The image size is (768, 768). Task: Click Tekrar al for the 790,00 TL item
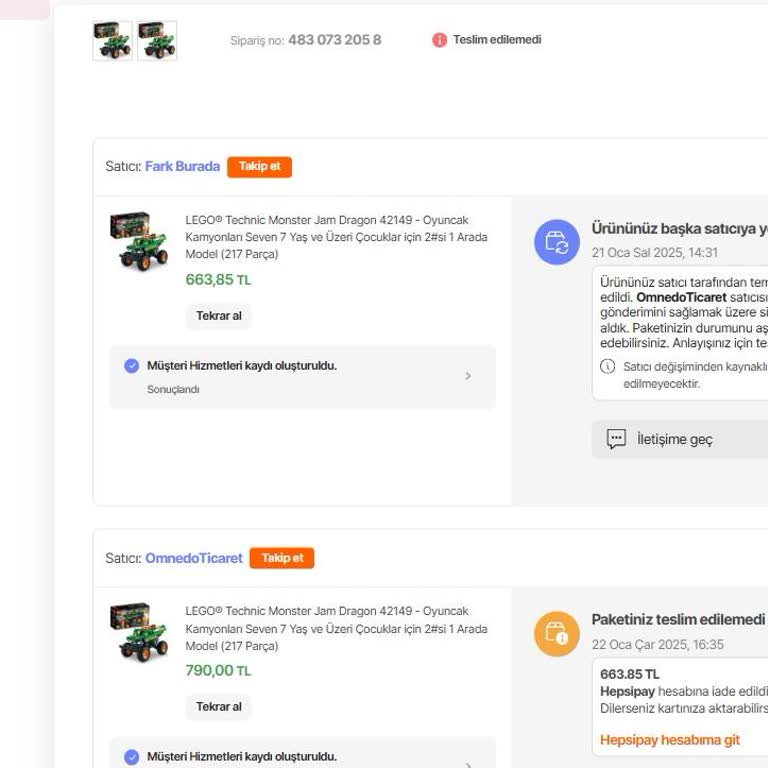218,707
